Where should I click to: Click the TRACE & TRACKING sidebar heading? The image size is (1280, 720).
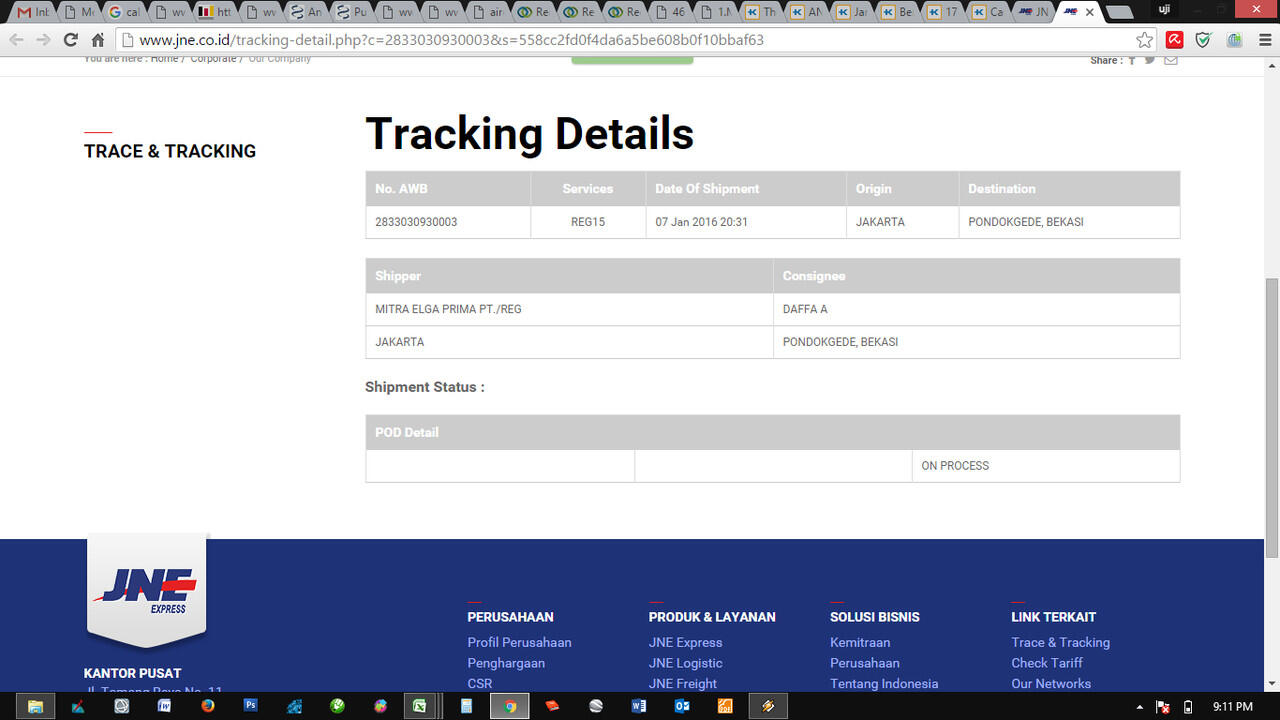(170, 151)
